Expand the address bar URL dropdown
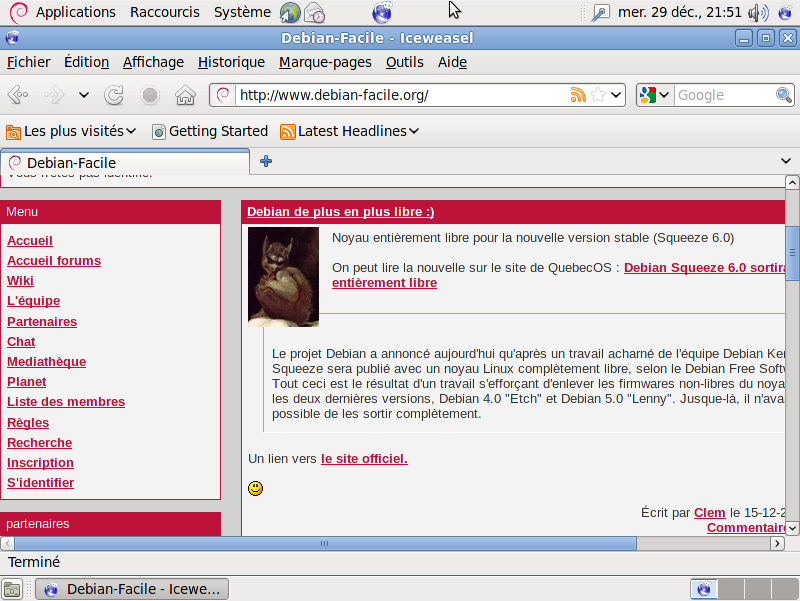The width and height of the screenshot is (800, 601). pyautogui.click(x=616, y=95)
